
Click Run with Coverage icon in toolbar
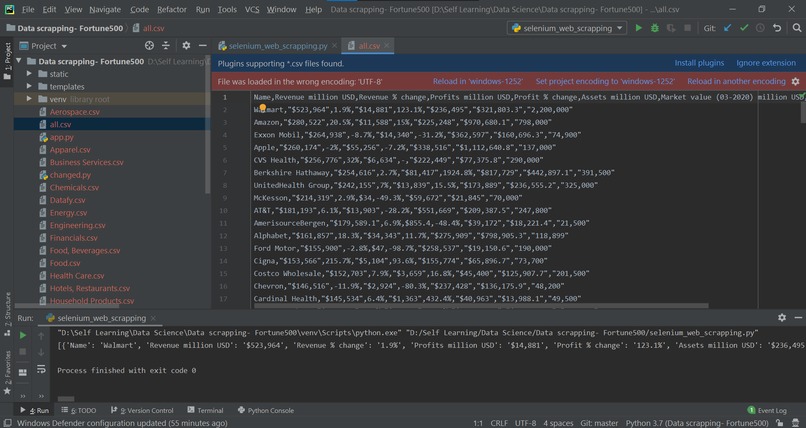[671, 28]
